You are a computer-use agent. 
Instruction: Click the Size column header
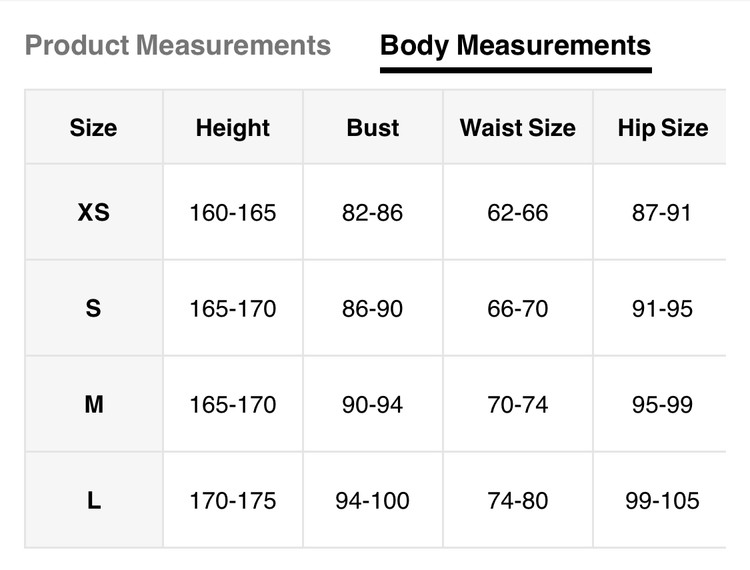click(x=93, y=128)
